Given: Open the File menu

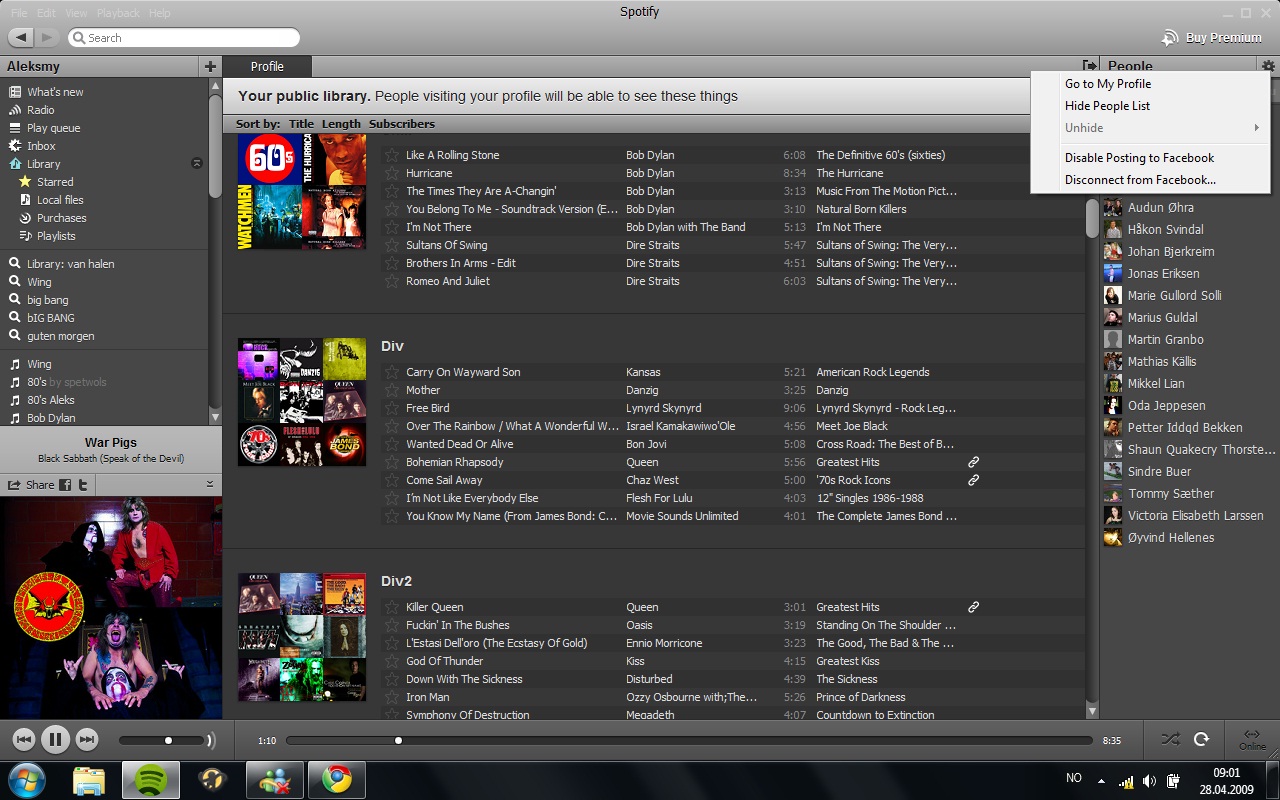Looking at the screenshot, I should tap(19, 13).
